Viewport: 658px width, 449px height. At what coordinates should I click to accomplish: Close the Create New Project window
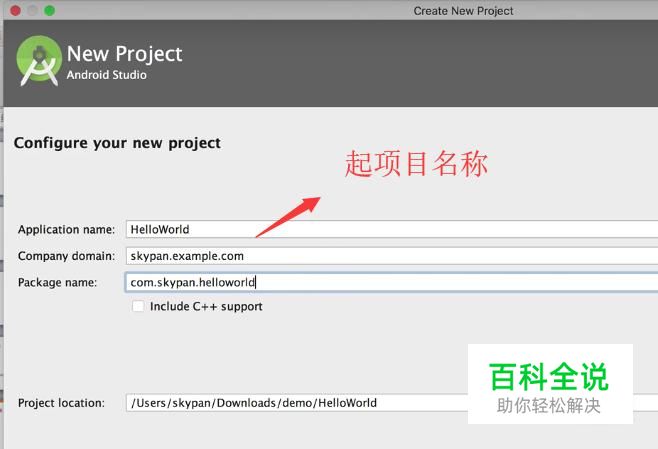point(16,10)
